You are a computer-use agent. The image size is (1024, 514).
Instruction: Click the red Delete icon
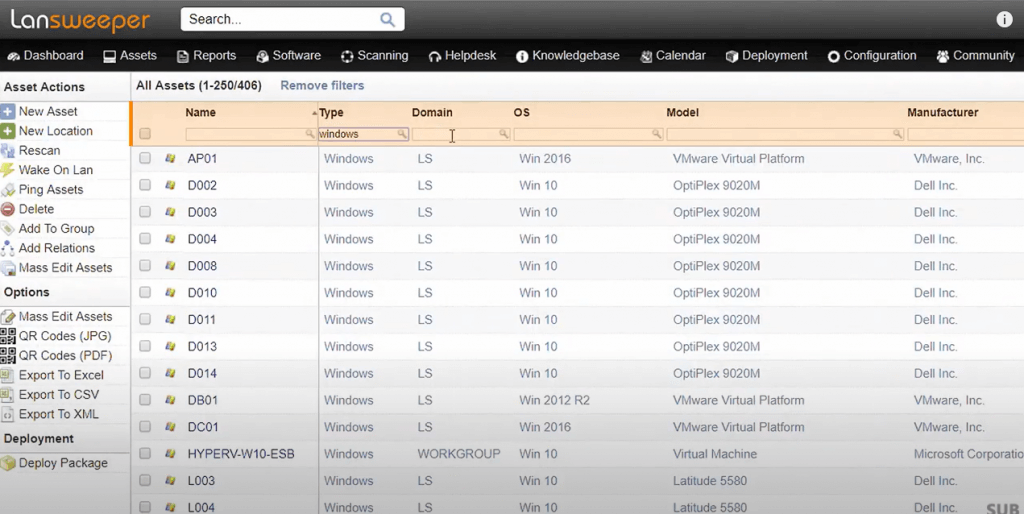pyautogui.click(x=8, y=210)
